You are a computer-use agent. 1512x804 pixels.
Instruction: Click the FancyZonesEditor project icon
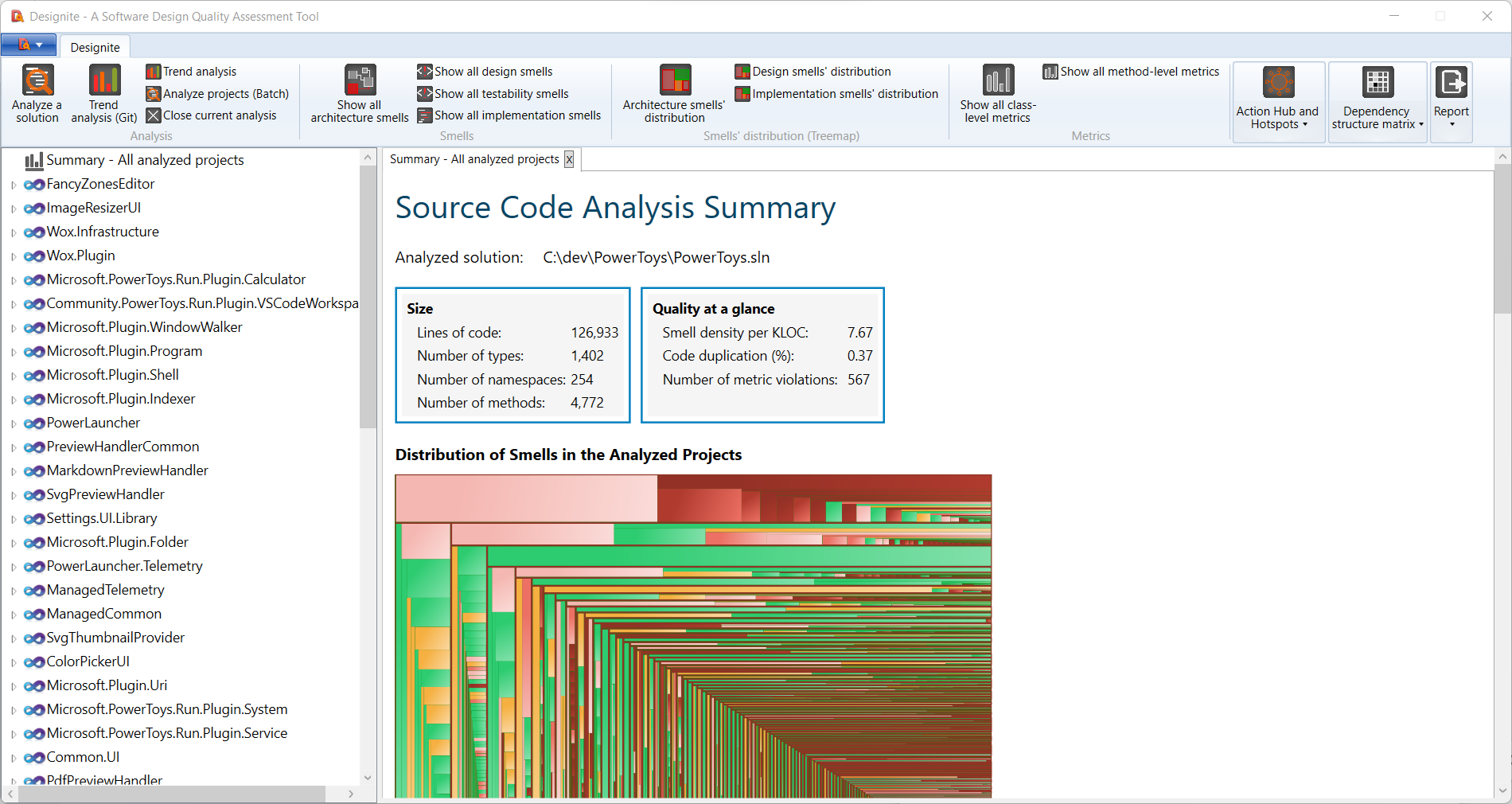[34, 185]
